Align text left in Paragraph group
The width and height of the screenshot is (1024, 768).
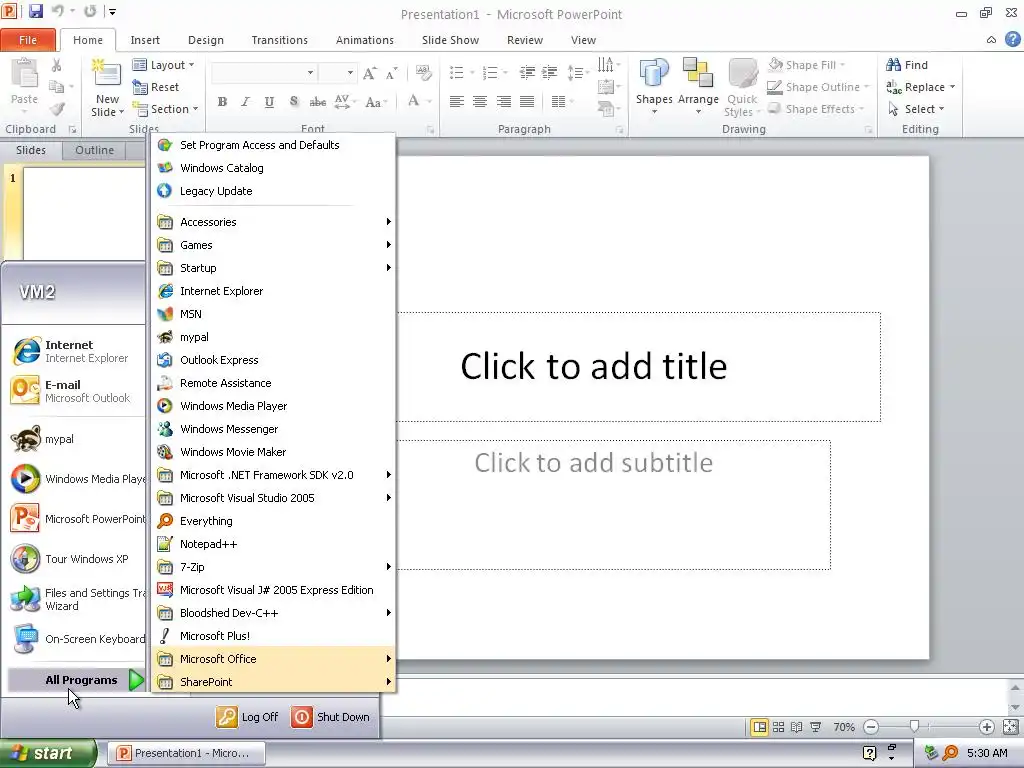tap(456, 101)
